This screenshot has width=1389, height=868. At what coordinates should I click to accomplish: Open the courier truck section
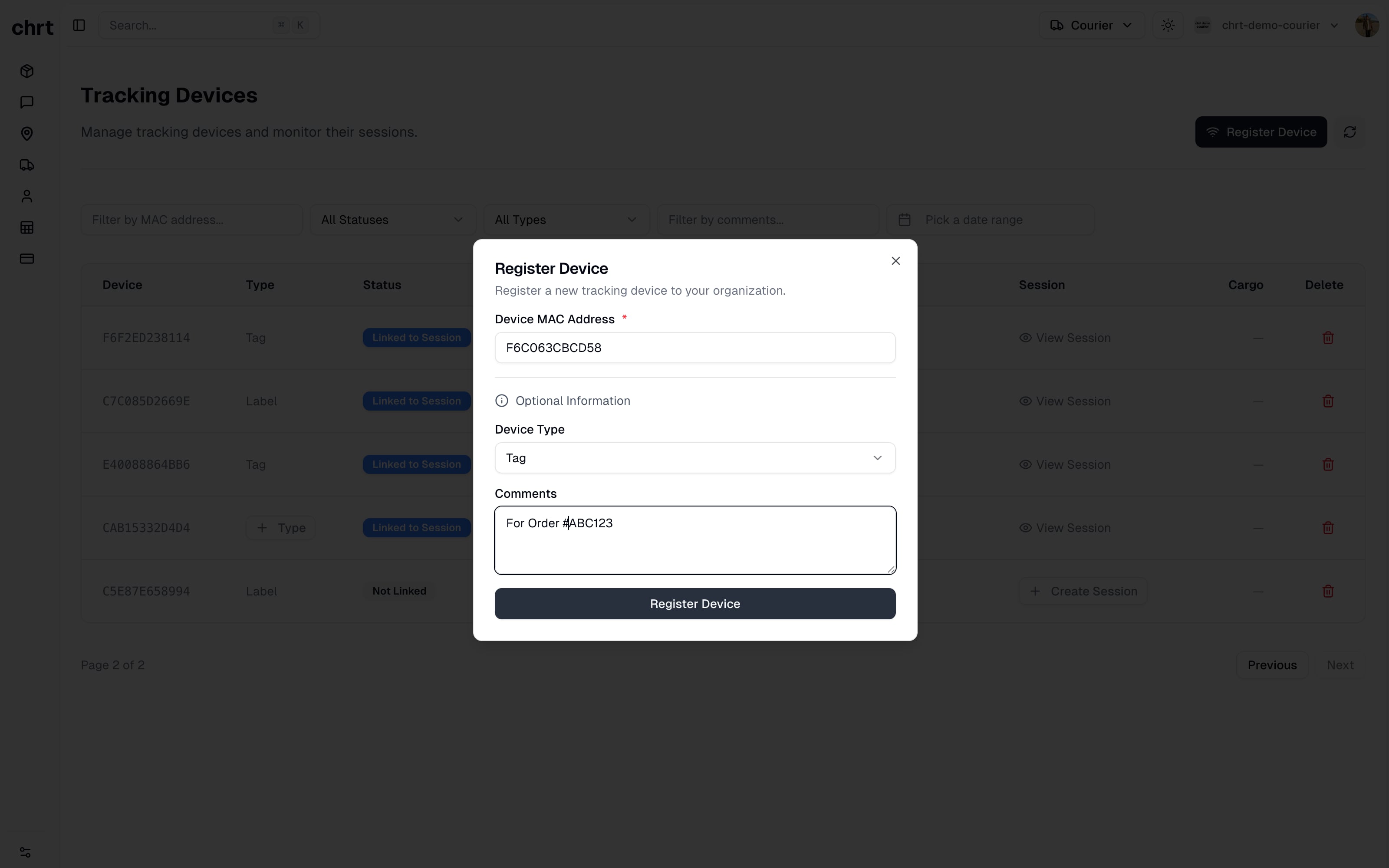pyautogui.click(x=26, y=165)
